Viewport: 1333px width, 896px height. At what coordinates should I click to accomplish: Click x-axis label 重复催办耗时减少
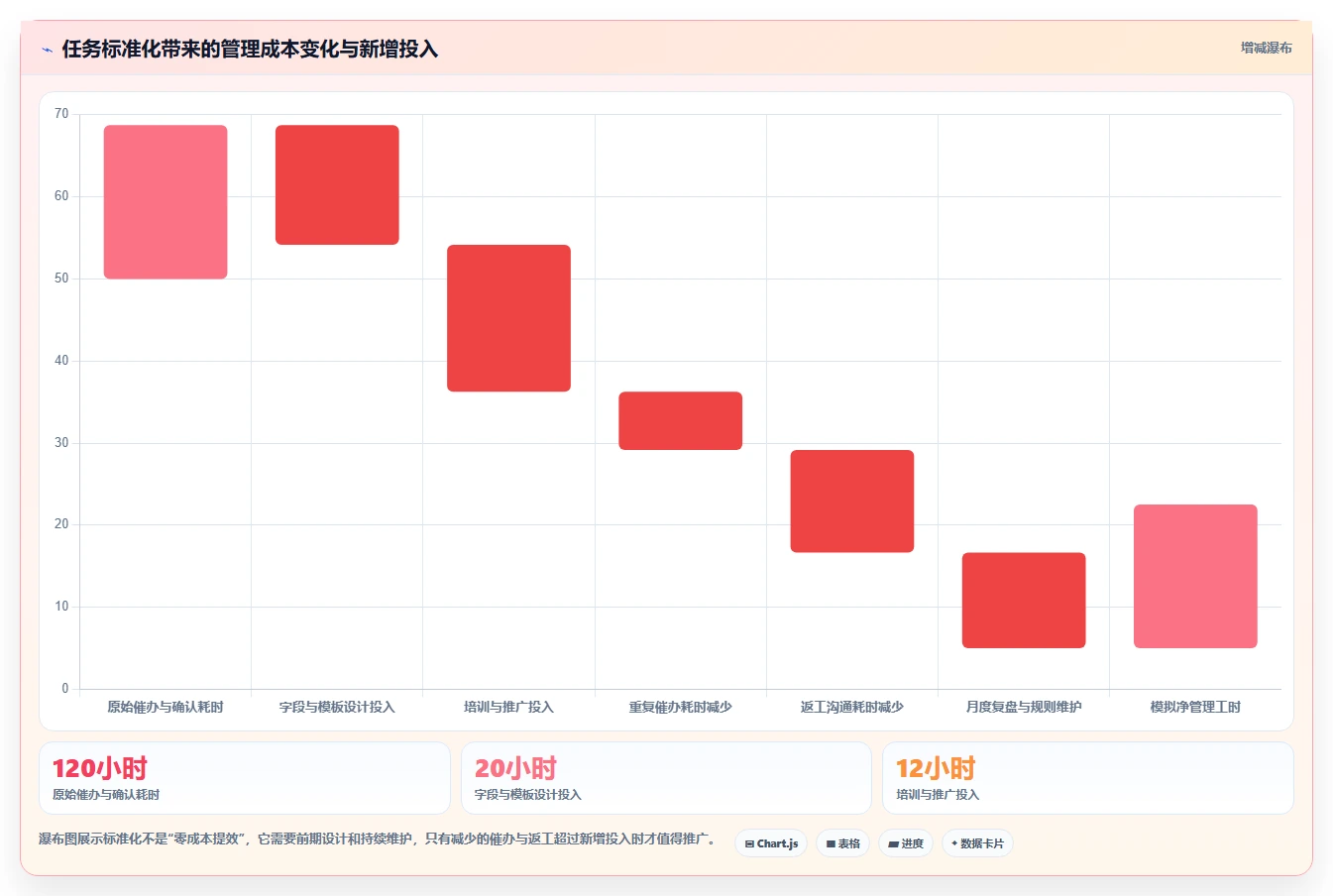click(x=681, y=707)
